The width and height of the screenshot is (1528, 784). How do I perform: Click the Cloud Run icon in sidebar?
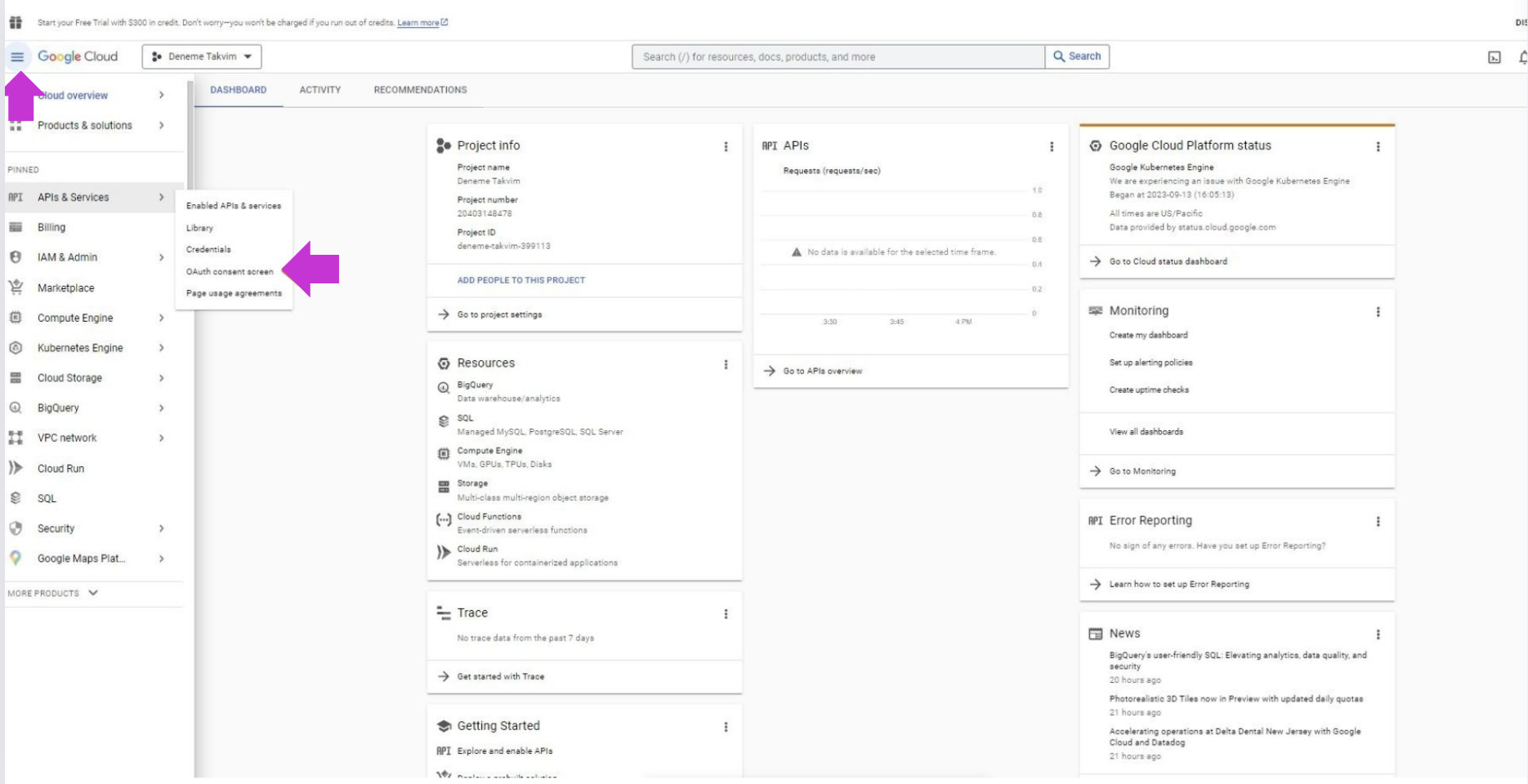(x=16, y=468)
